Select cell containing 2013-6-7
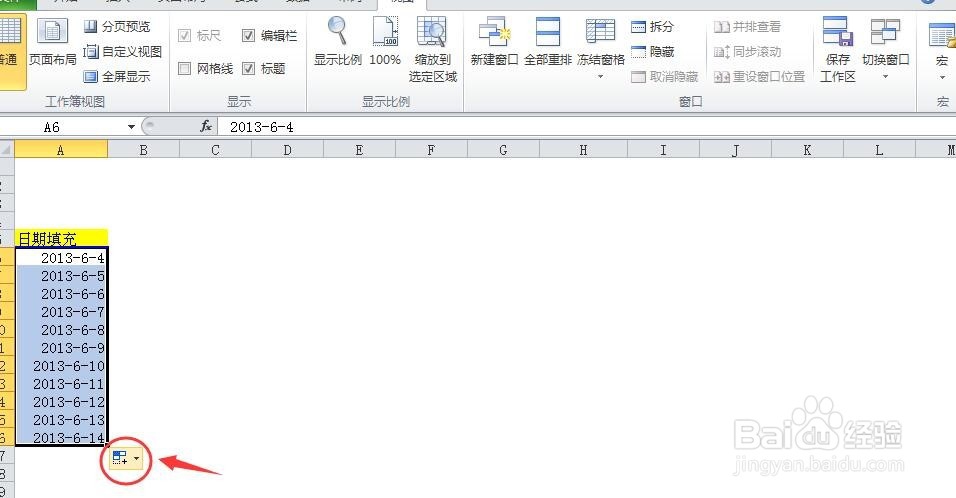The width and height of the screenshot is (956, 498). coord(61,311)
